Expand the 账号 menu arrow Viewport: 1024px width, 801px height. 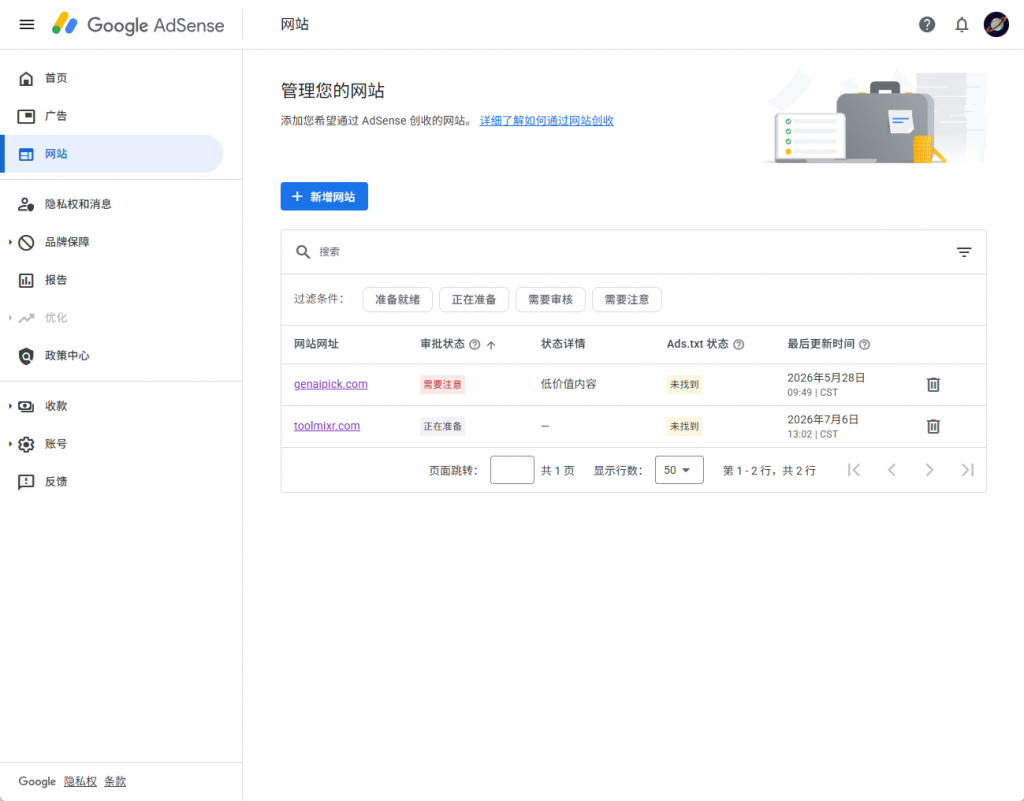pyautogui.click(x=10, y=444)
